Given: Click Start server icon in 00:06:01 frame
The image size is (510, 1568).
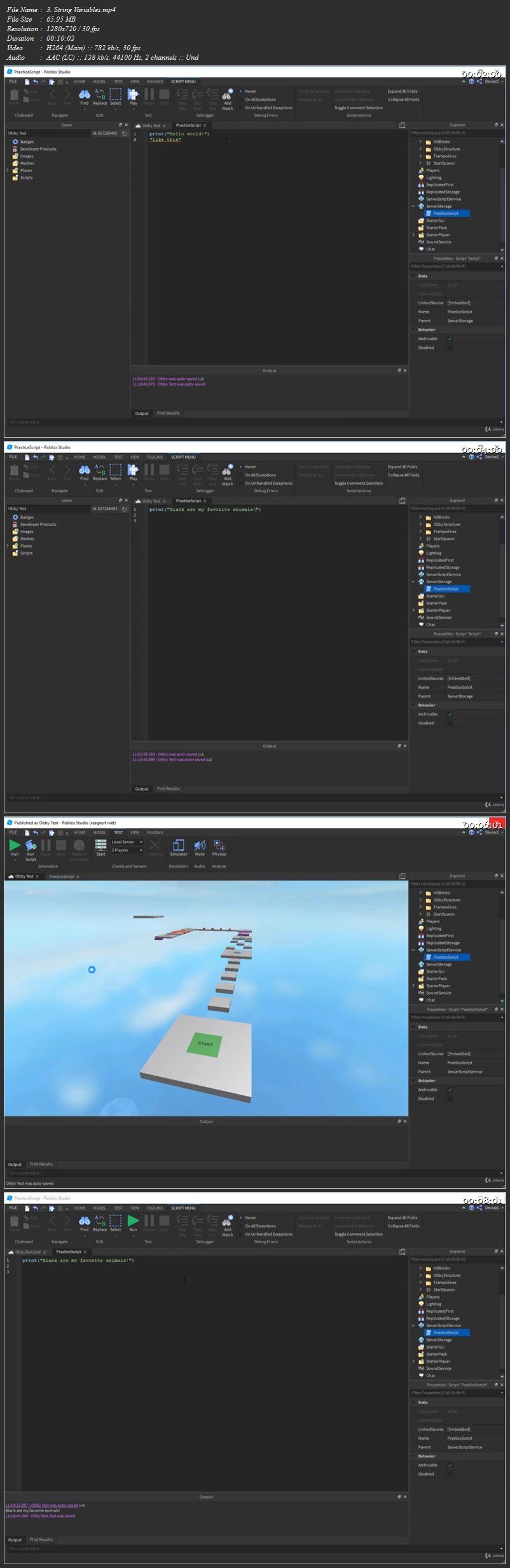Looking at the screenshot, I should (100, 845).
